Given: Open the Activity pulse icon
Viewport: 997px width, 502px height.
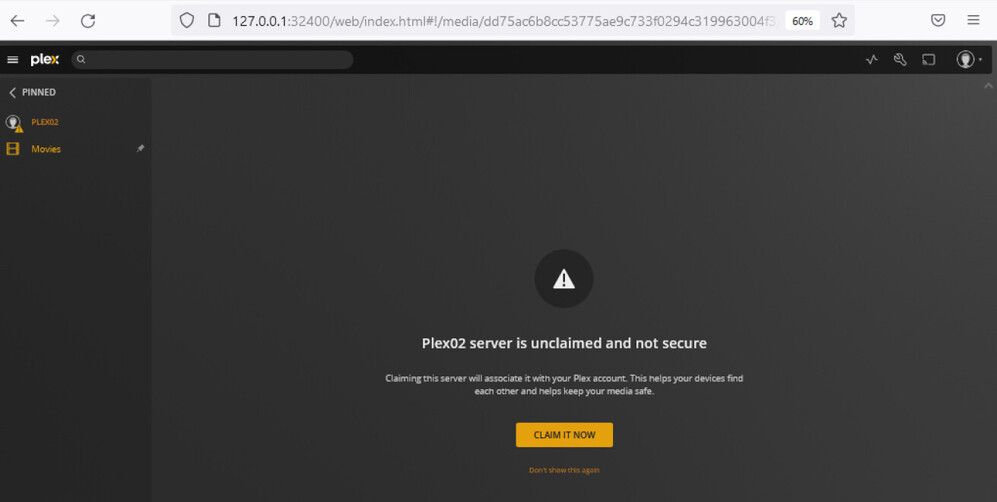Looking at the screenshot, I should 872,60.
